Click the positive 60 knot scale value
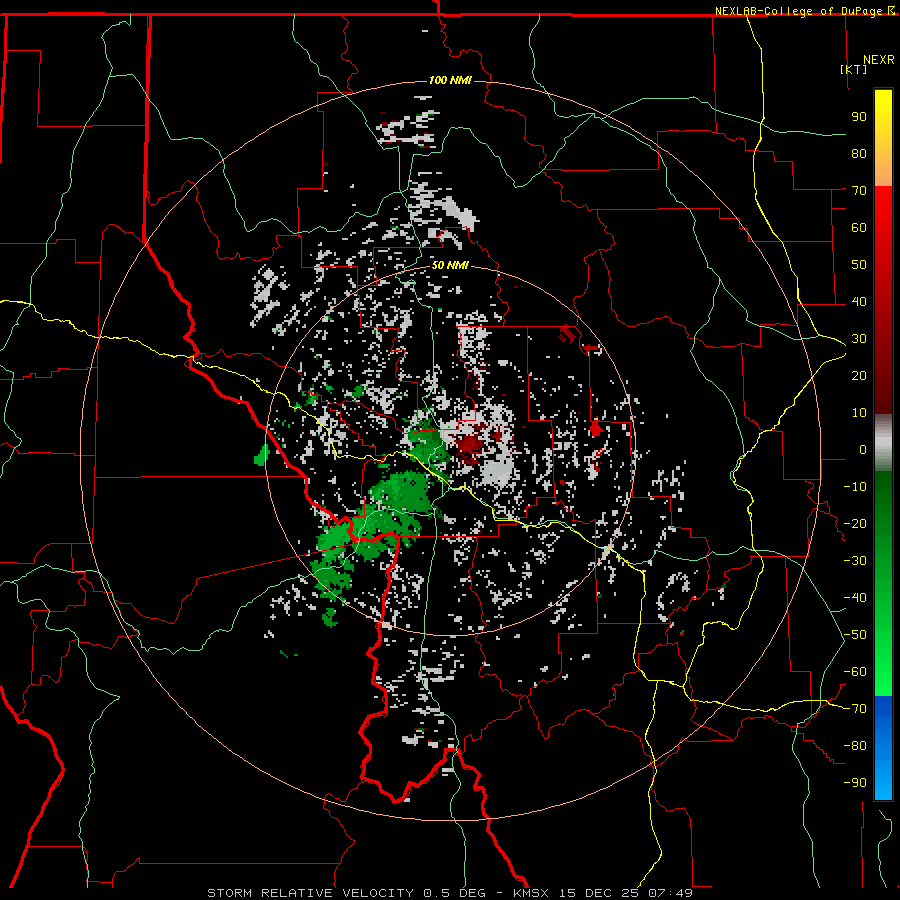 [x=859, y=227]
